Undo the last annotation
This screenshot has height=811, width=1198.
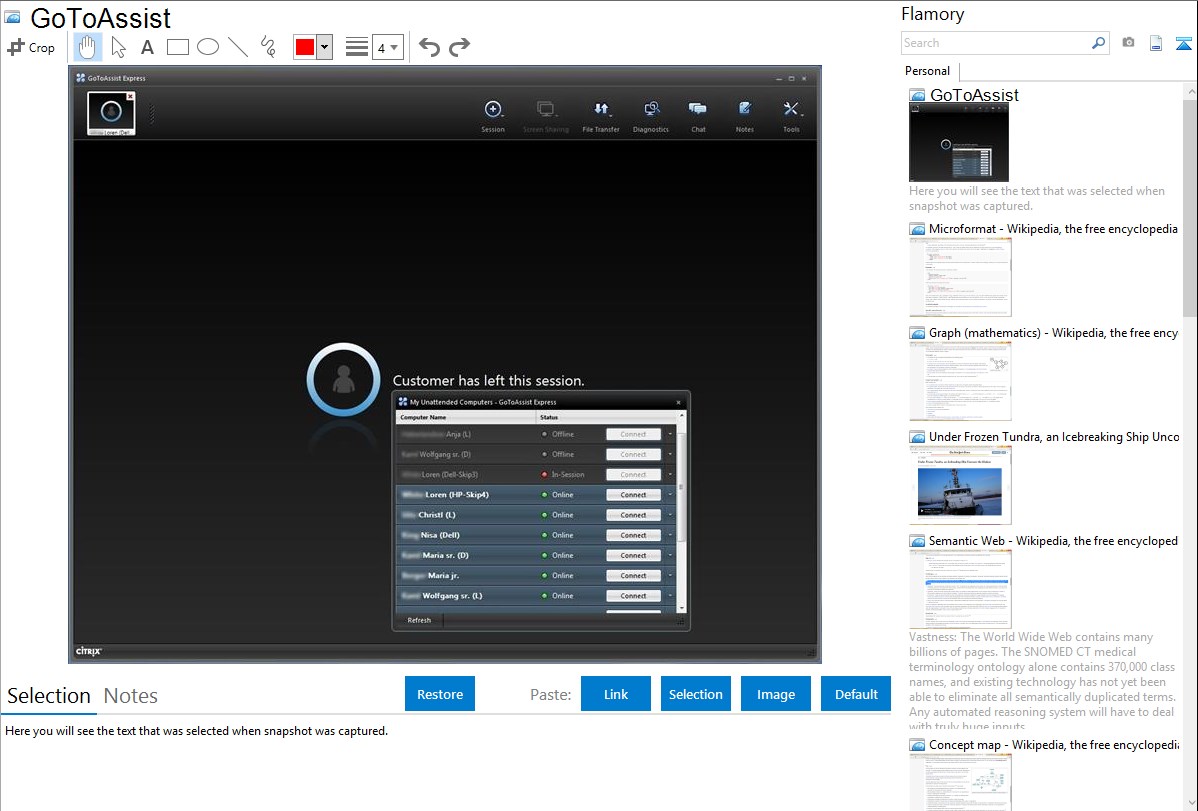429,47
